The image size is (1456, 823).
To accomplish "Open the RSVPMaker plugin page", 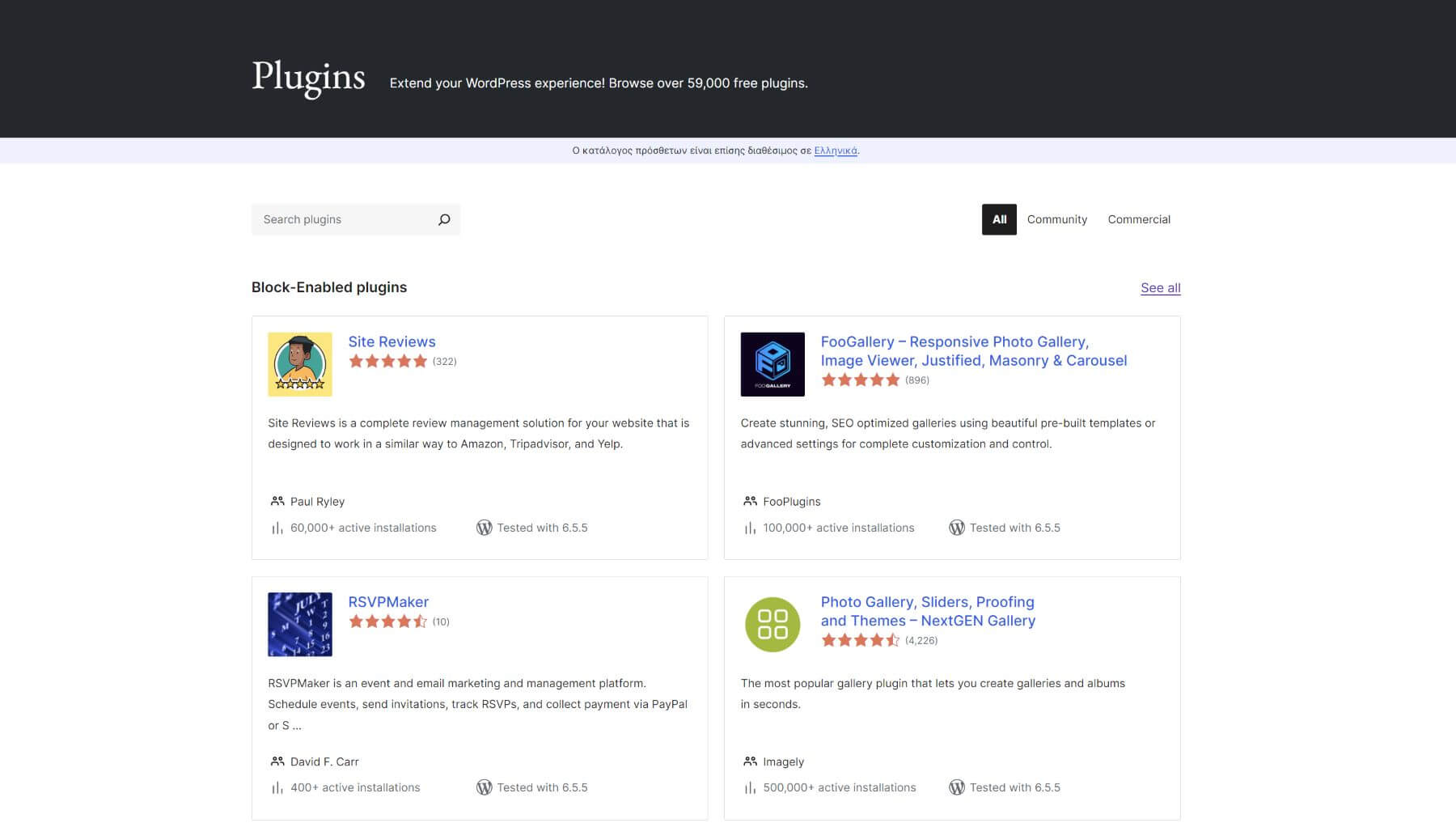I will pyautogui.click(x=388, y=601).
